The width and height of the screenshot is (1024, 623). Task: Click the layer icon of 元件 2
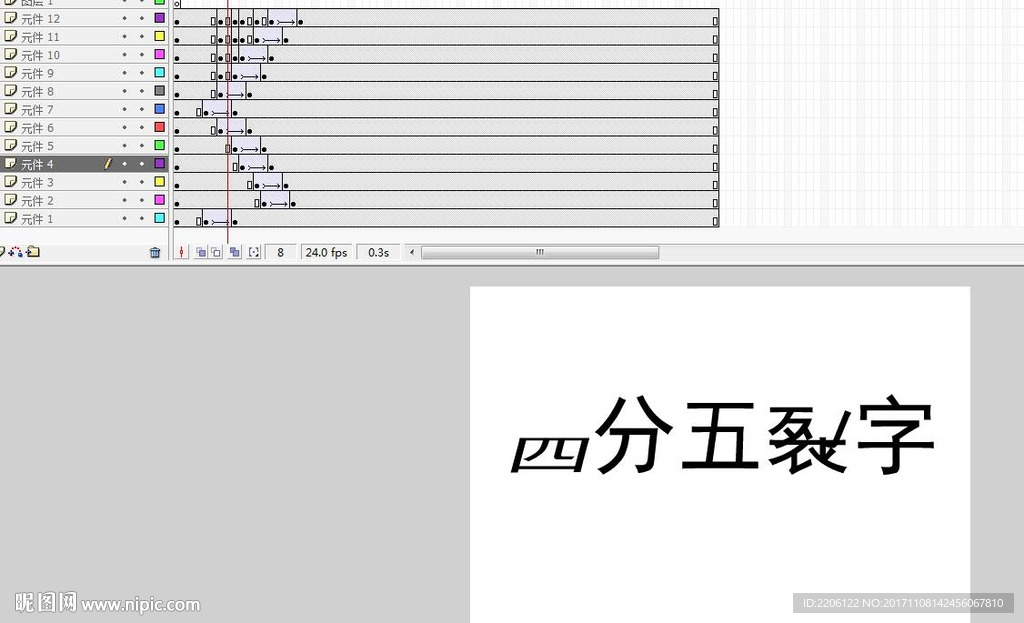[x=10, y=200]
